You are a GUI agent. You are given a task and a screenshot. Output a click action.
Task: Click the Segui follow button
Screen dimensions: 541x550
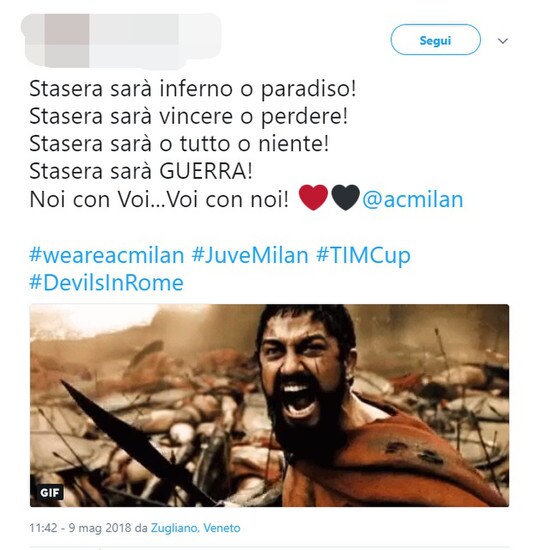pos(435,40)
